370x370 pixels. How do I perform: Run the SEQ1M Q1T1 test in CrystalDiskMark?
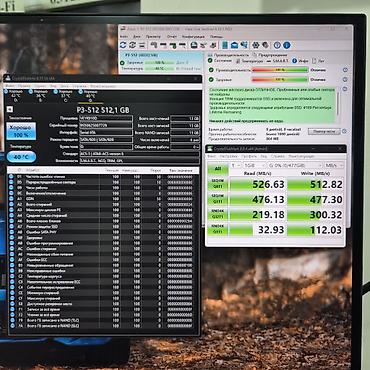click(218, 199)
